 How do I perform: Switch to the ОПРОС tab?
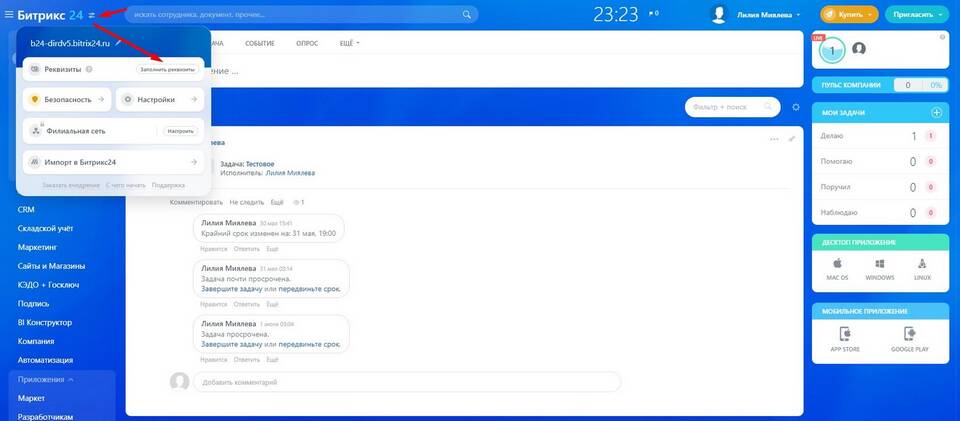click(x=307, y=43)
